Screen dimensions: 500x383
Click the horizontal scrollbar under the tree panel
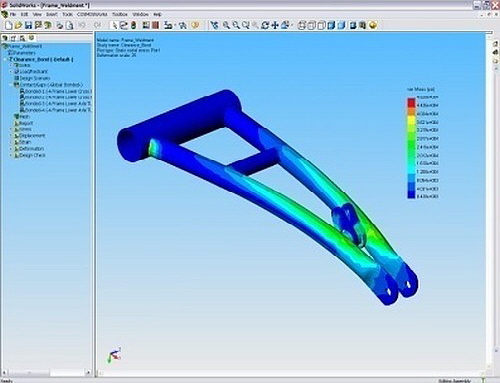pos(46,372)
